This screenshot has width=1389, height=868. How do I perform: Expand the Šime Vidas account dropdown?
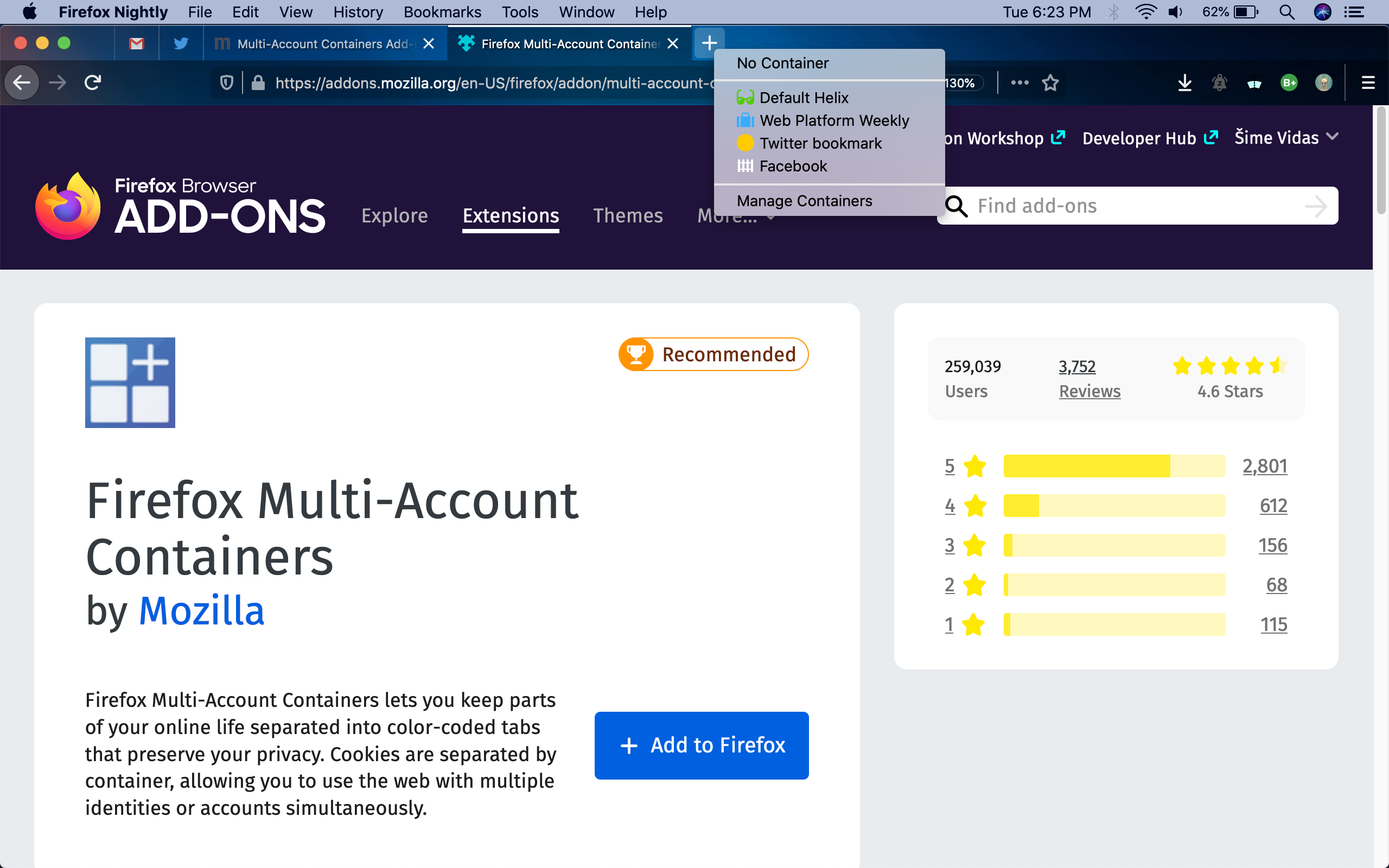pyautogui.click(x=1286, y=138)
